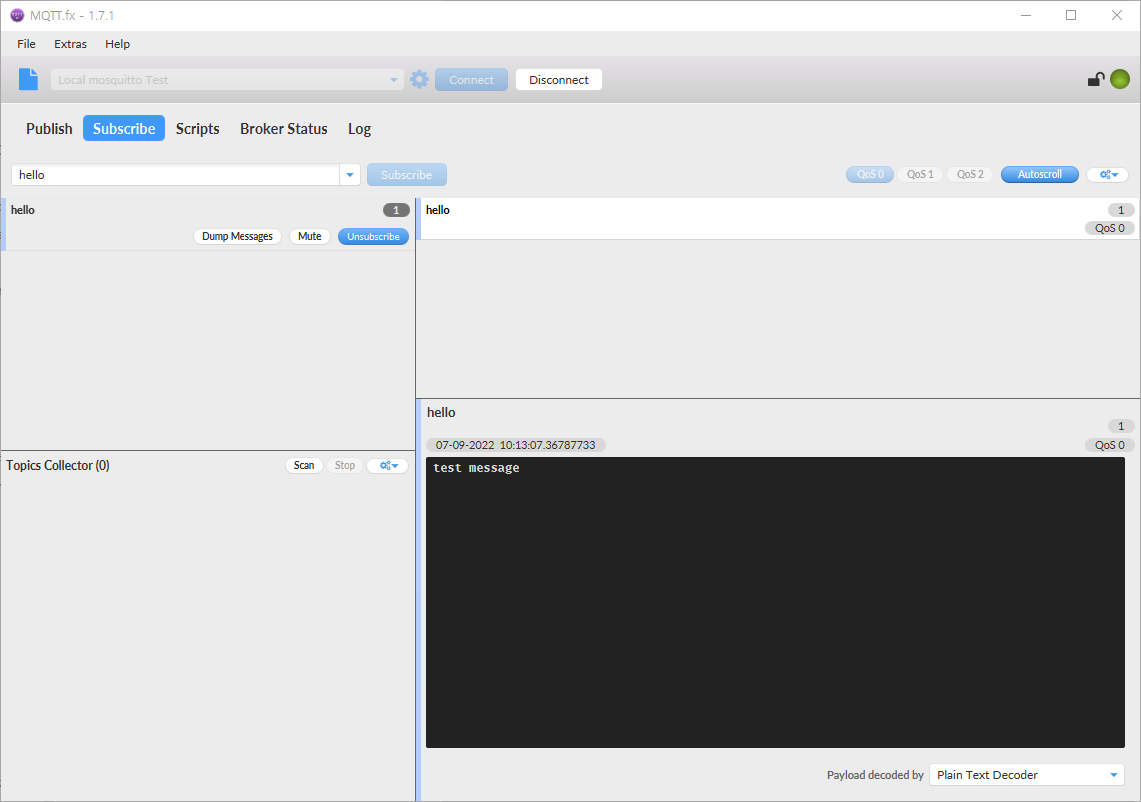Viewport: 1141px width, 802px height.
Task: Minimize the MQTT.fx window
Action: 1026,15
